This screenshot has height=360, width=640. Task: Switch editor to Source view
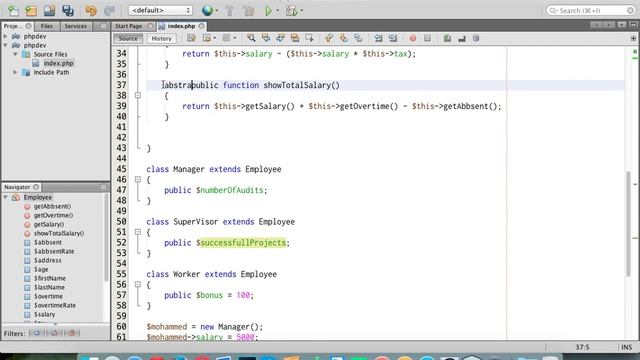point(128,38)
